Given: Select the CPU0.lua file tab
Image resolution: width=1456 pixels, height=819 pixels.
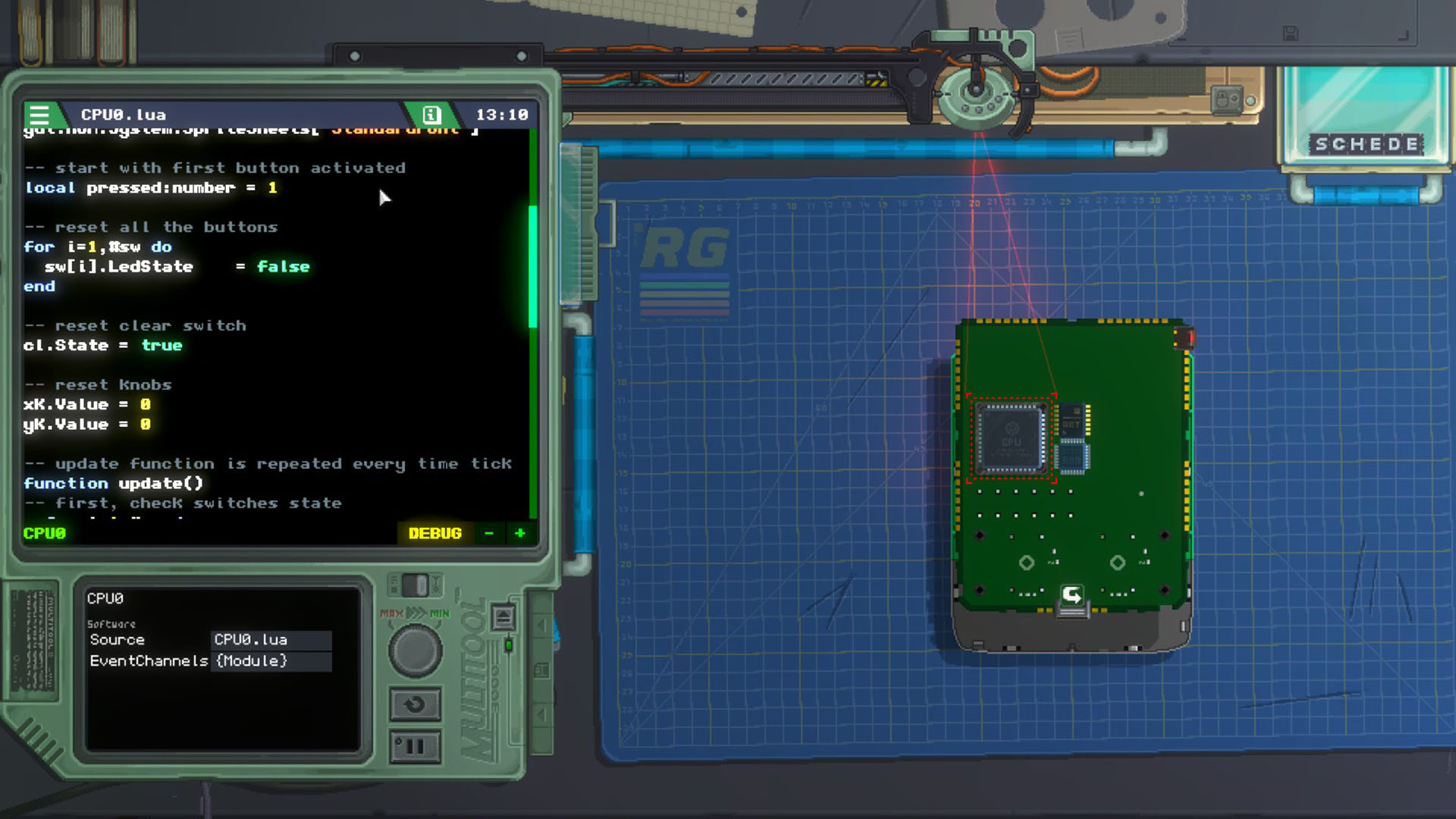Looking at the screenshot, I should click(124, 115).
